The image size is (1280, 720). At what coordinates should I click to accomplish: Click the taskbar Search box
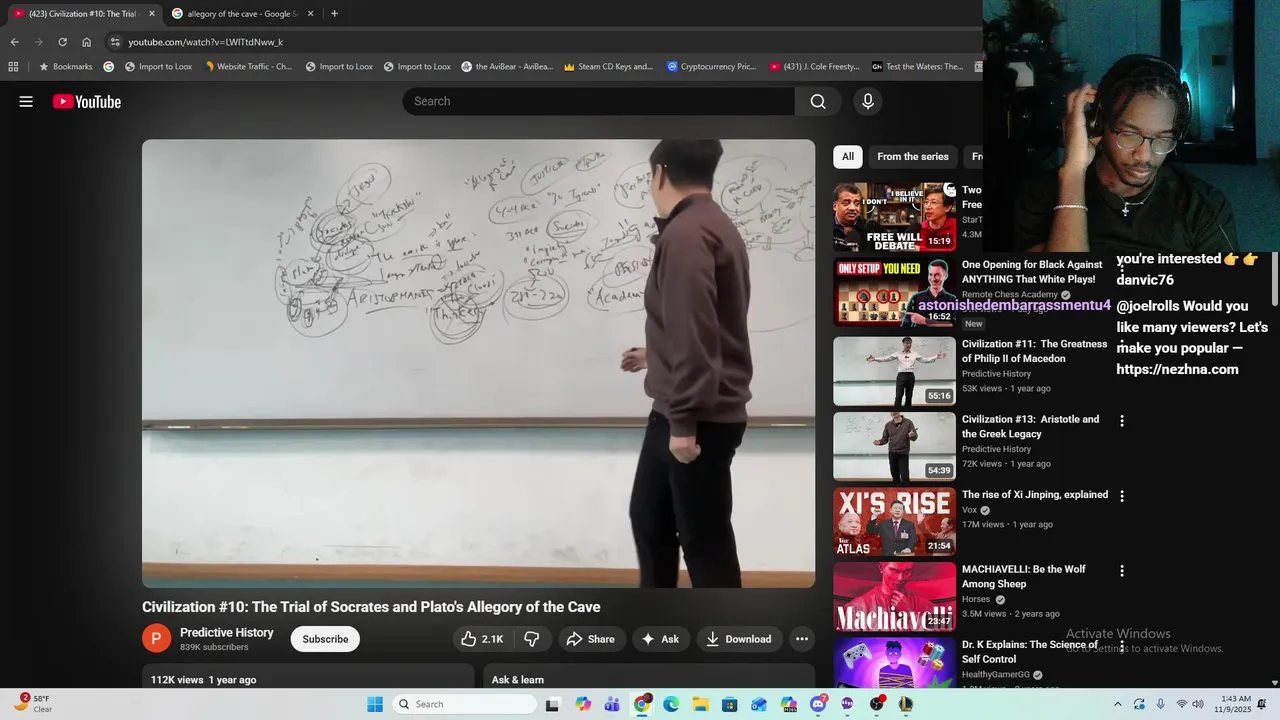pos(464,704)
